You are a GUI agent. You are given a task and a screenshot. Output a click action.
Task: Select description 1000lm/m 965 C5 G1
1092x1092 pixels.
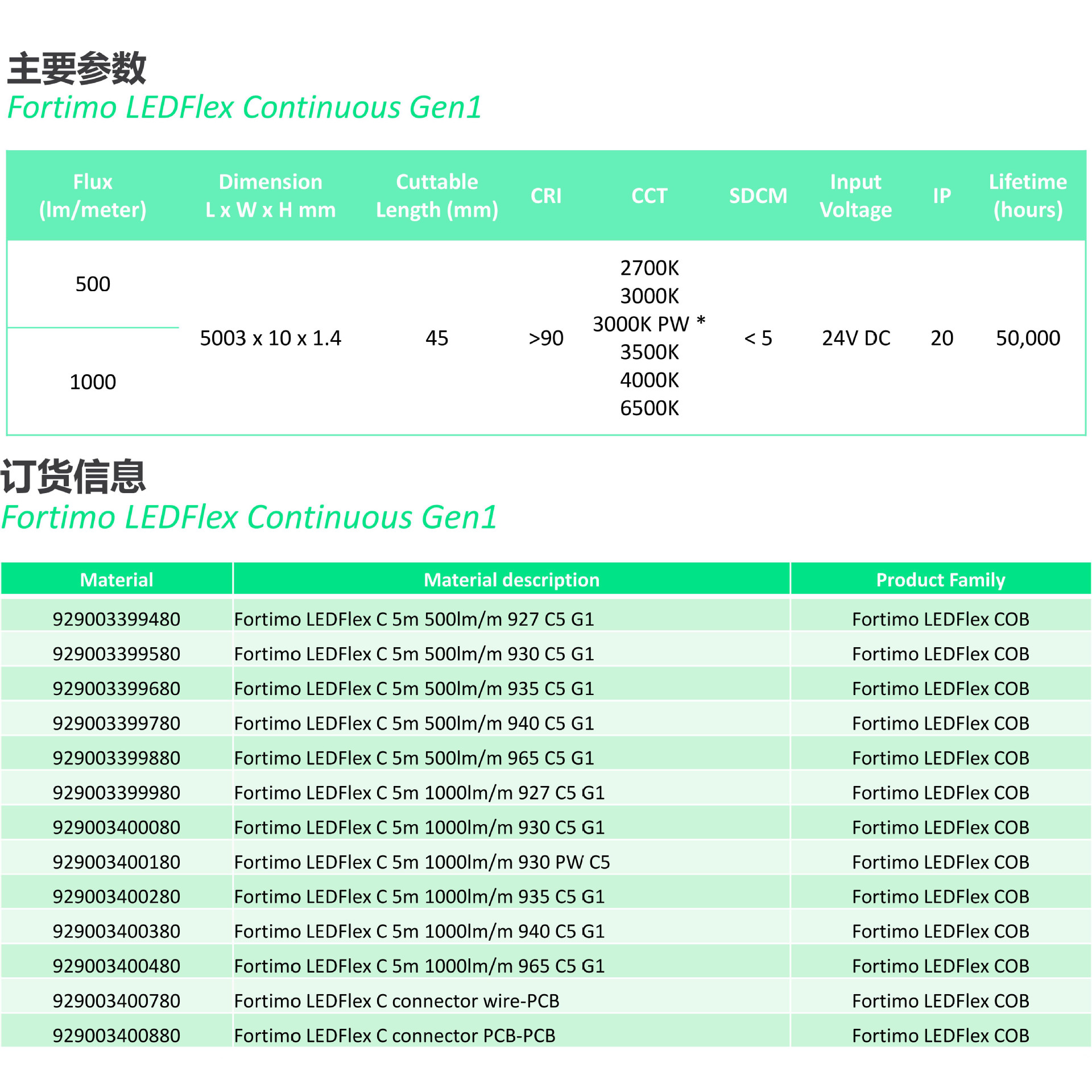420,966
